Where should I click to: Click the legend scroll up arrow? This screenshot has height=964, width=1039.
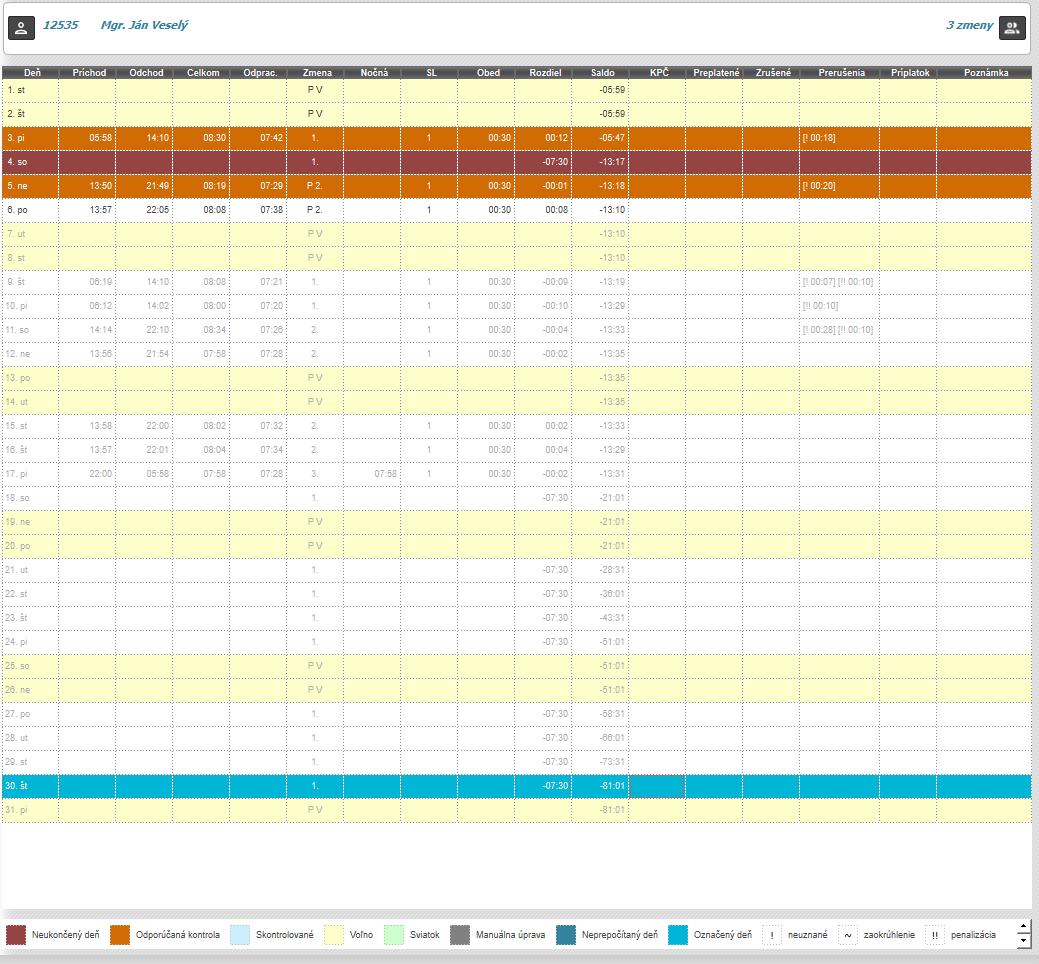pyautogui.click(x=1023, y=927)
